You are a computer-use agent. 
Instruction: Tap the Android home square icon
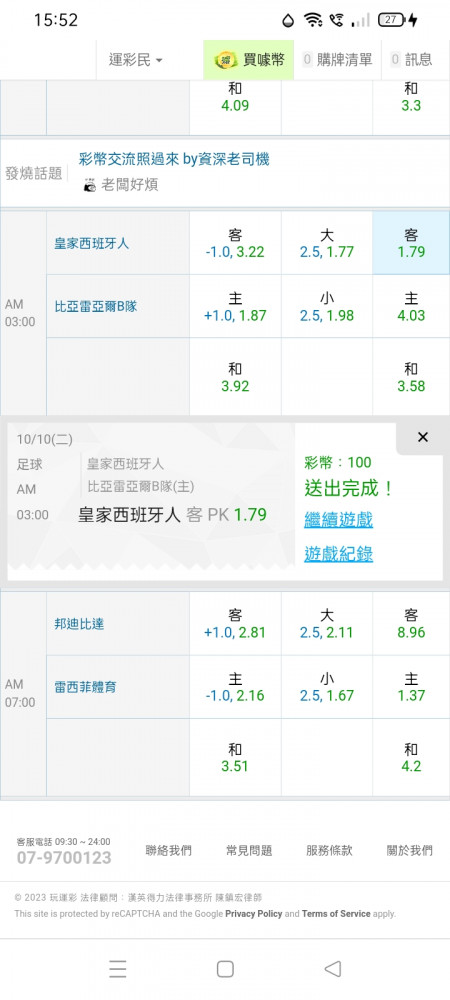[225, 969]
